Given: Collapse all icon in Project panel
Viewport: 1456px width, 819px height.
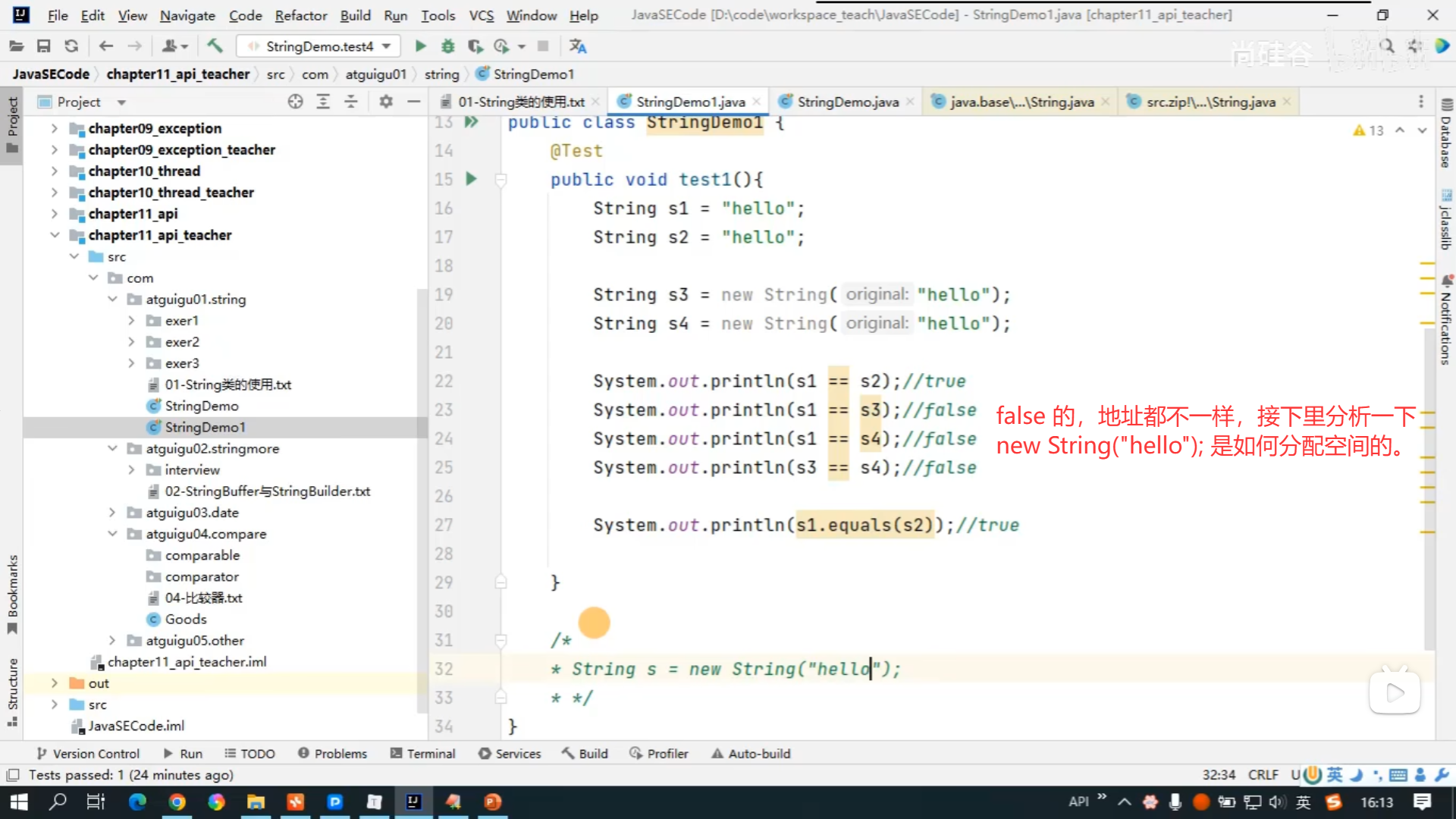Looking at the screenshot, I should coord(351,102).
